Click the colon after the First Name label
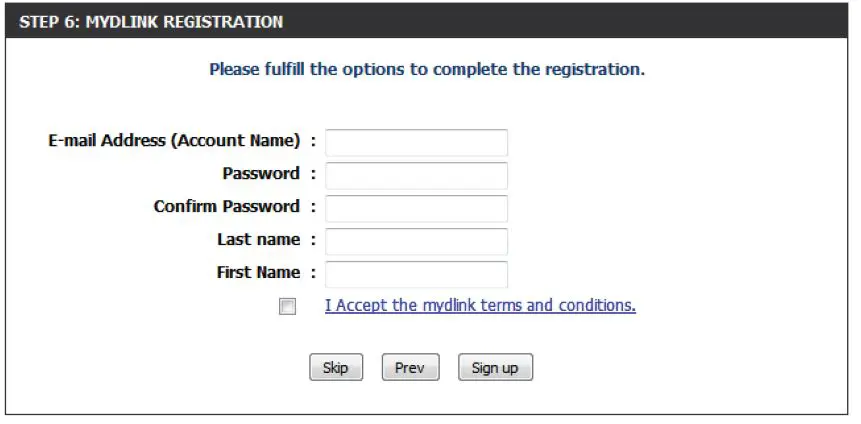 [x=313, y=273]
